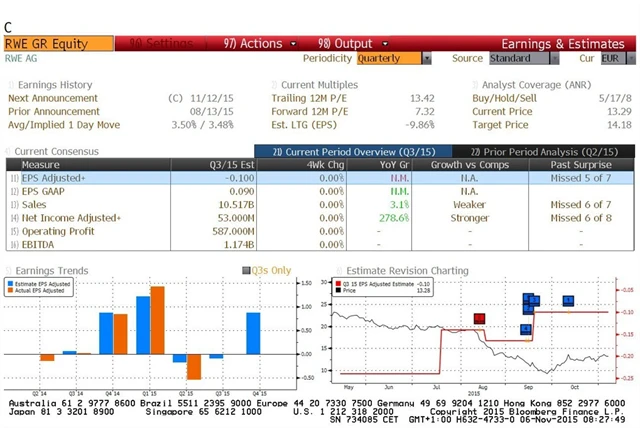Image resolution: width=640 pixels, height=428 pixels.
Task: Toggle the Q3s Only checkbox
Action: tap(246, 271)
